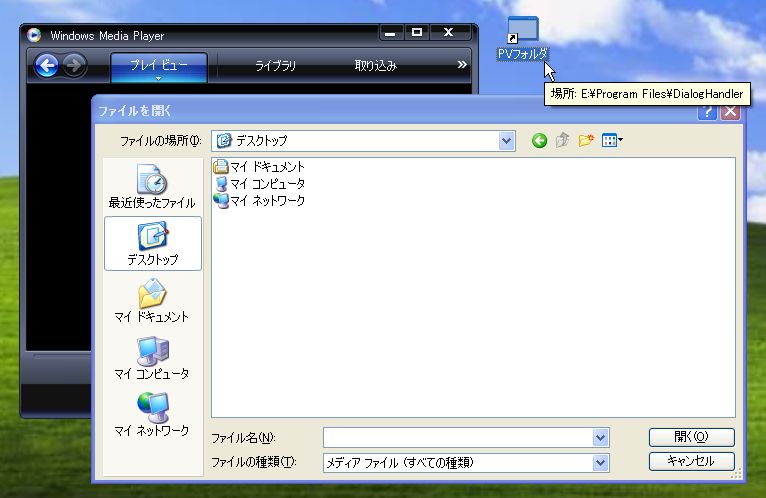Close the Windows Media Player window
This screenshot has height=498, width=766.
(448, 33)
